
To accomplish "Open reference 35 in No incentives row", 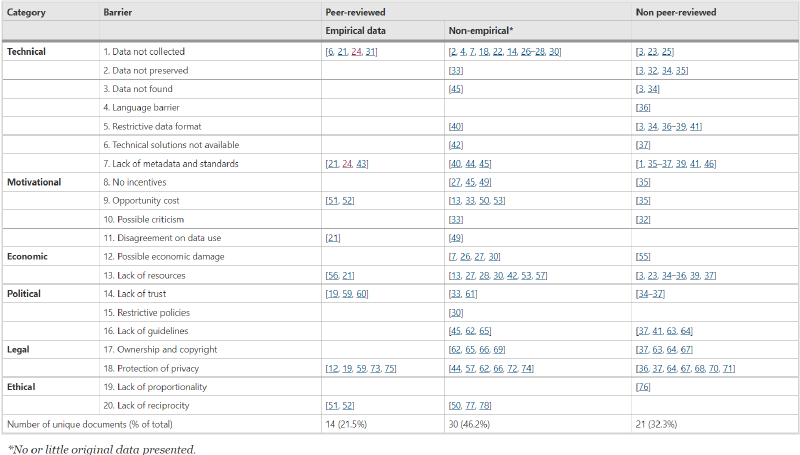I will point(643,182).
